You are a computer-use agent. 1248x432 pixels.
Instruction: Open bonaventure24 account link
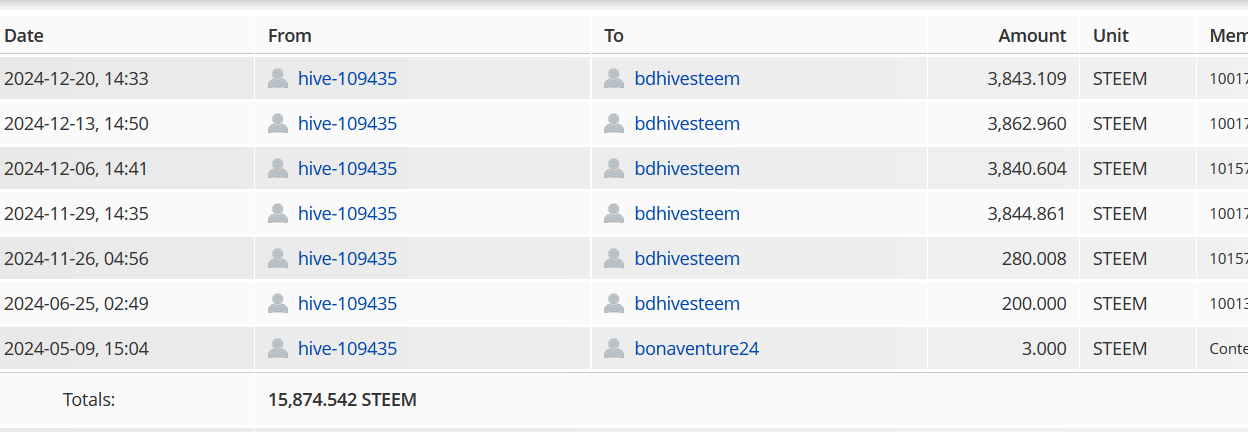coord(696,349)
